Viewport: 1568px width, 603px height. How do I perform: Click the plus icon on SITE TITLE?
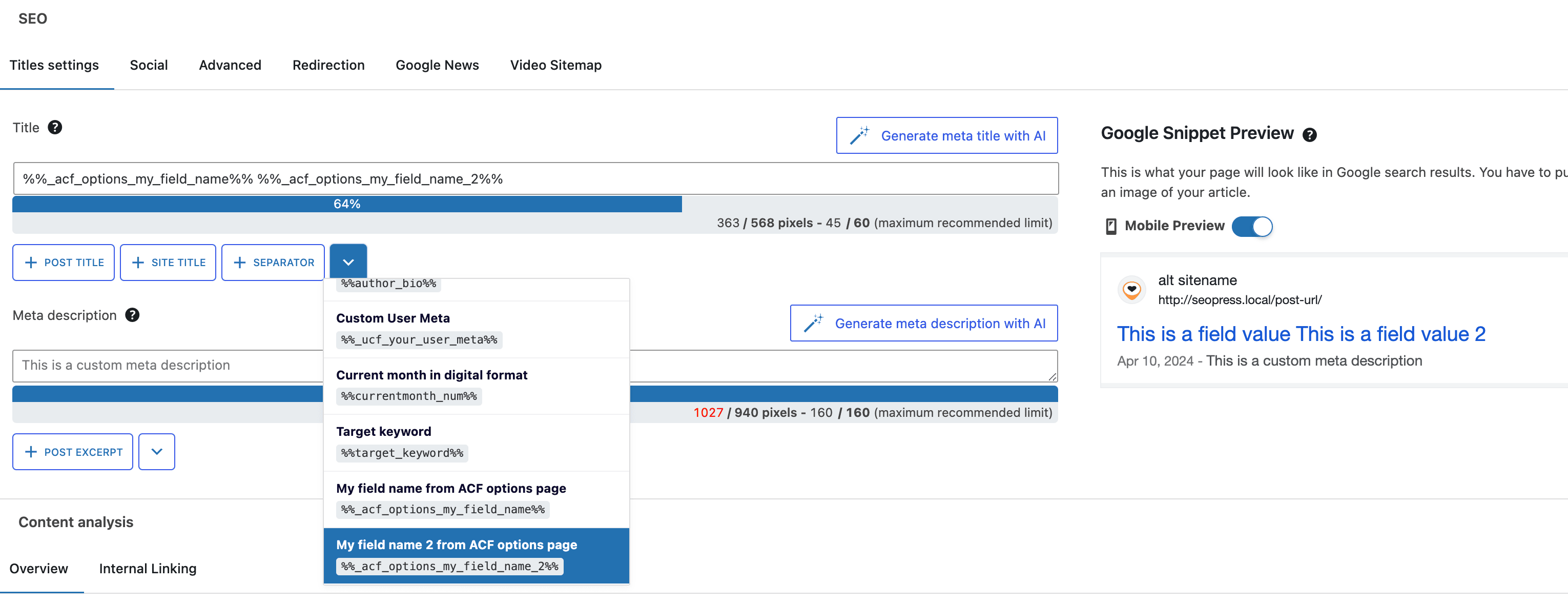(138, 263)
